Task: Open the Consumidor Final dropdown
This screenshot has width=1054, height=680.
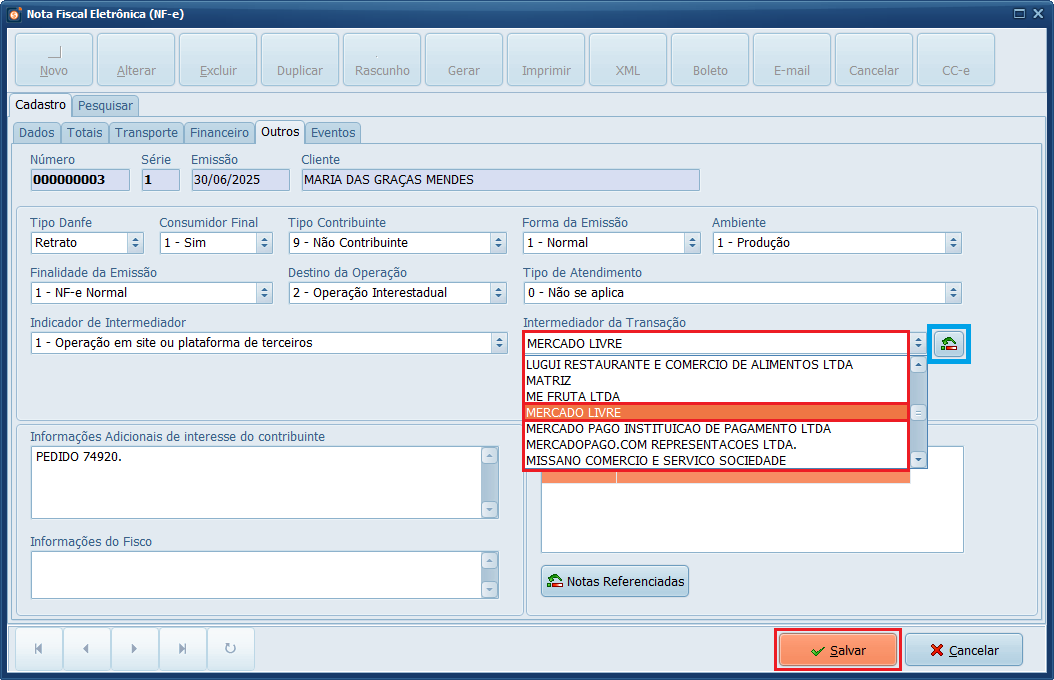Action: (x=264, y=243)
